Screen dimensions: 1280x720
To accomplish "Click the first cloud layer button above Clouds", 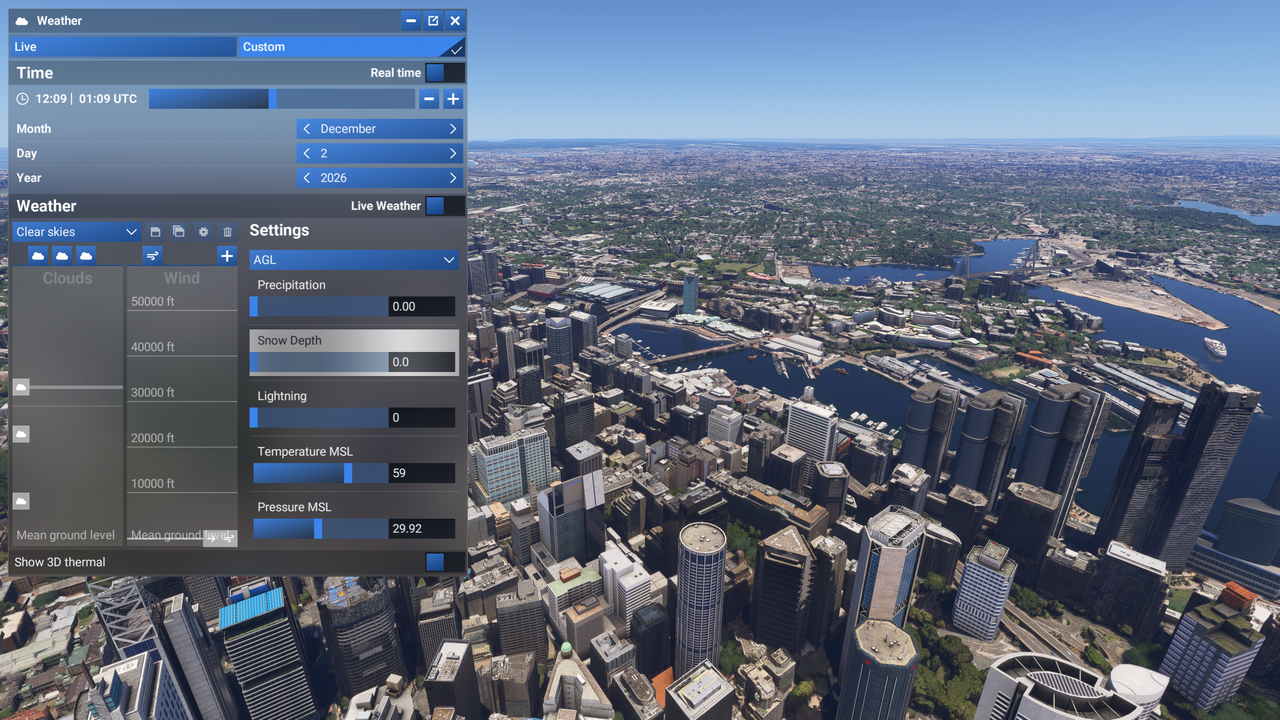I will pyautogui.click(x=38, y=256).
